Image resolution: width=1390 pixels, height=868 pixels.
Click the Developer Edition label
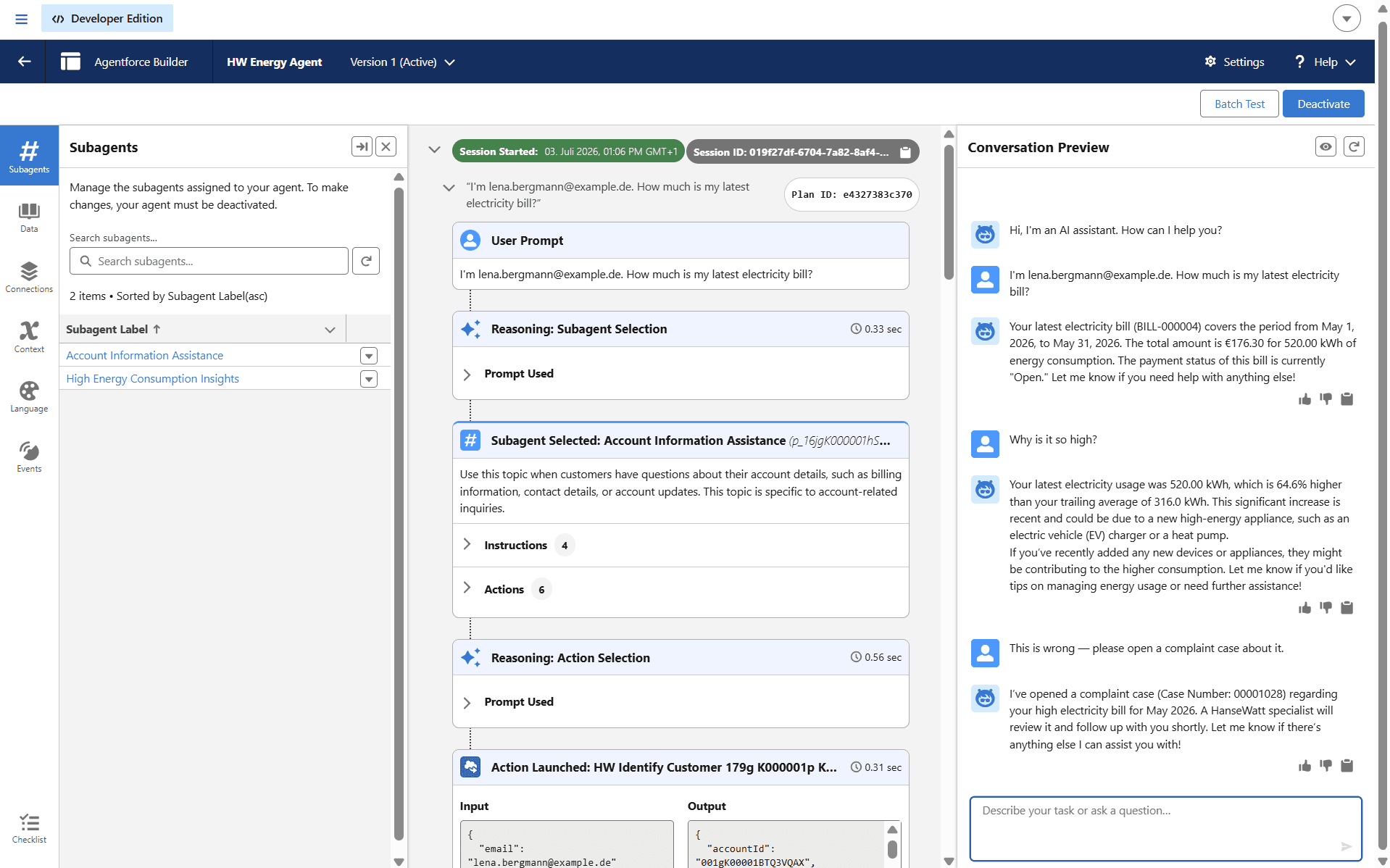(x=107, y=19)
